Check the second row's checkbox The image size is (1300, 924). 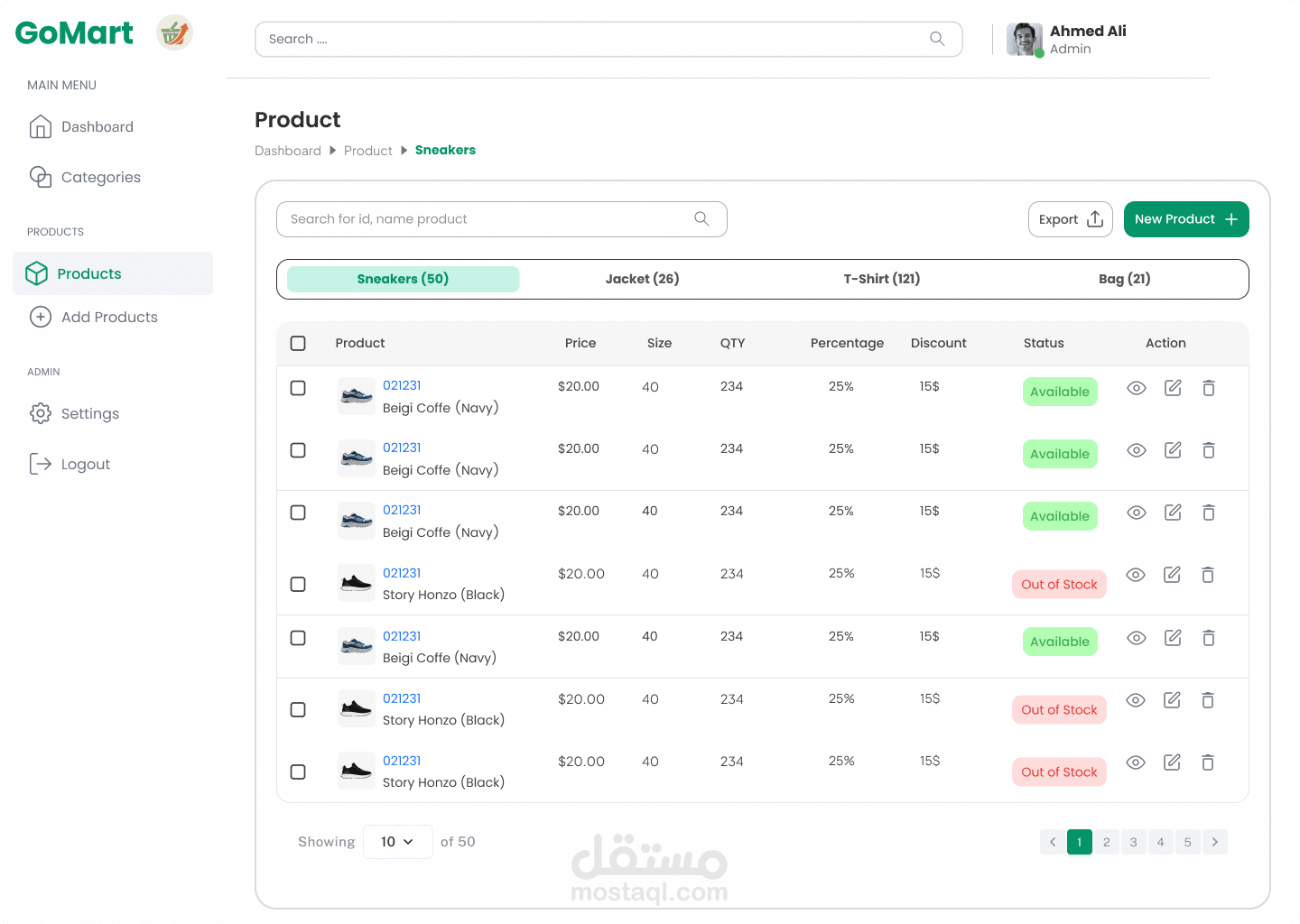click(298, 450)
